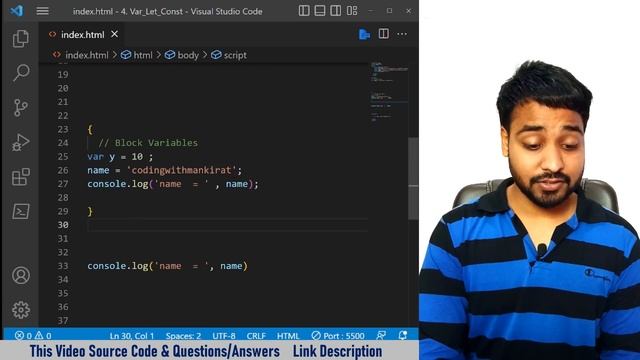Click script in the breadcrumb
The width and height of the screenshot is (640, 360).
click(x=235, y=55)
